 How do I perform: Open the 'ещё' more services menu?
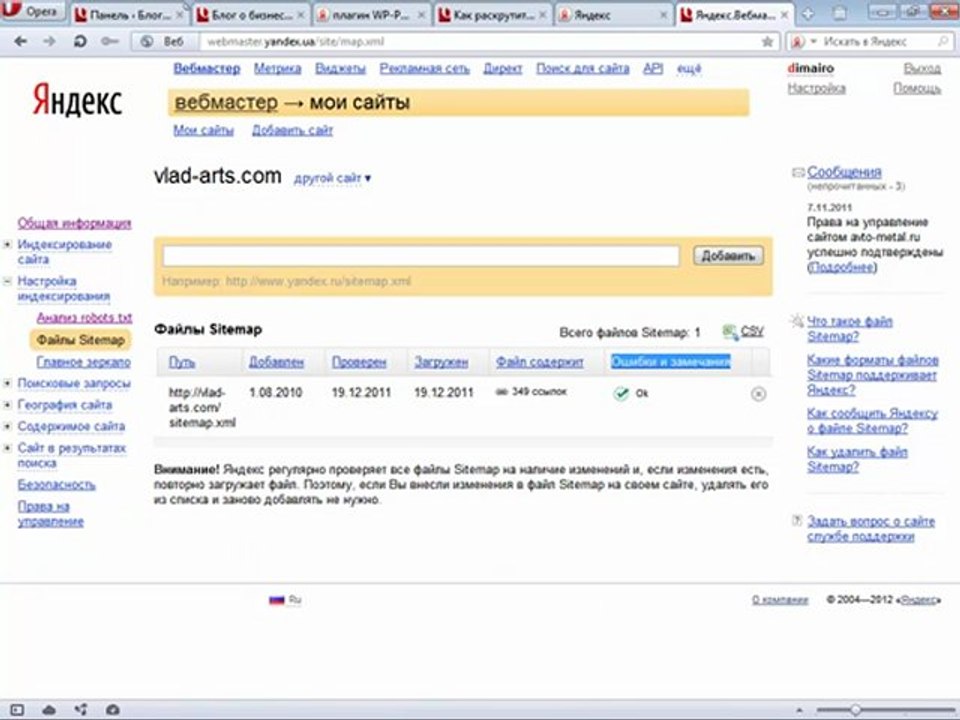click(689, 69)
